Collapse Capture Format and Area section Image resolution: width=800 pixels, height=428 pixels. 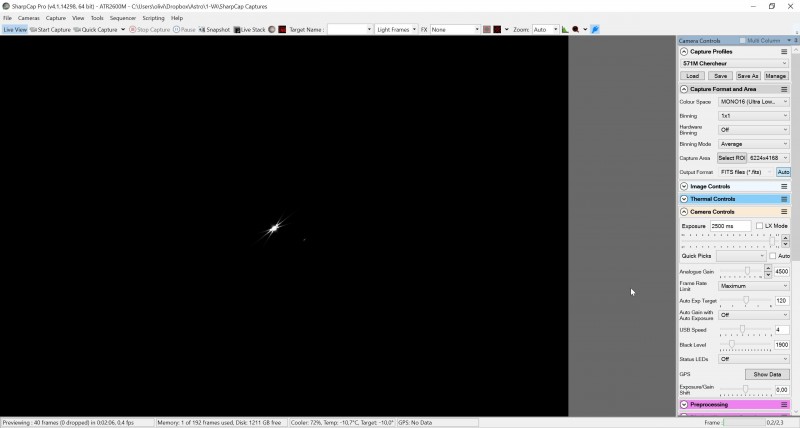[x=684, y=89]
